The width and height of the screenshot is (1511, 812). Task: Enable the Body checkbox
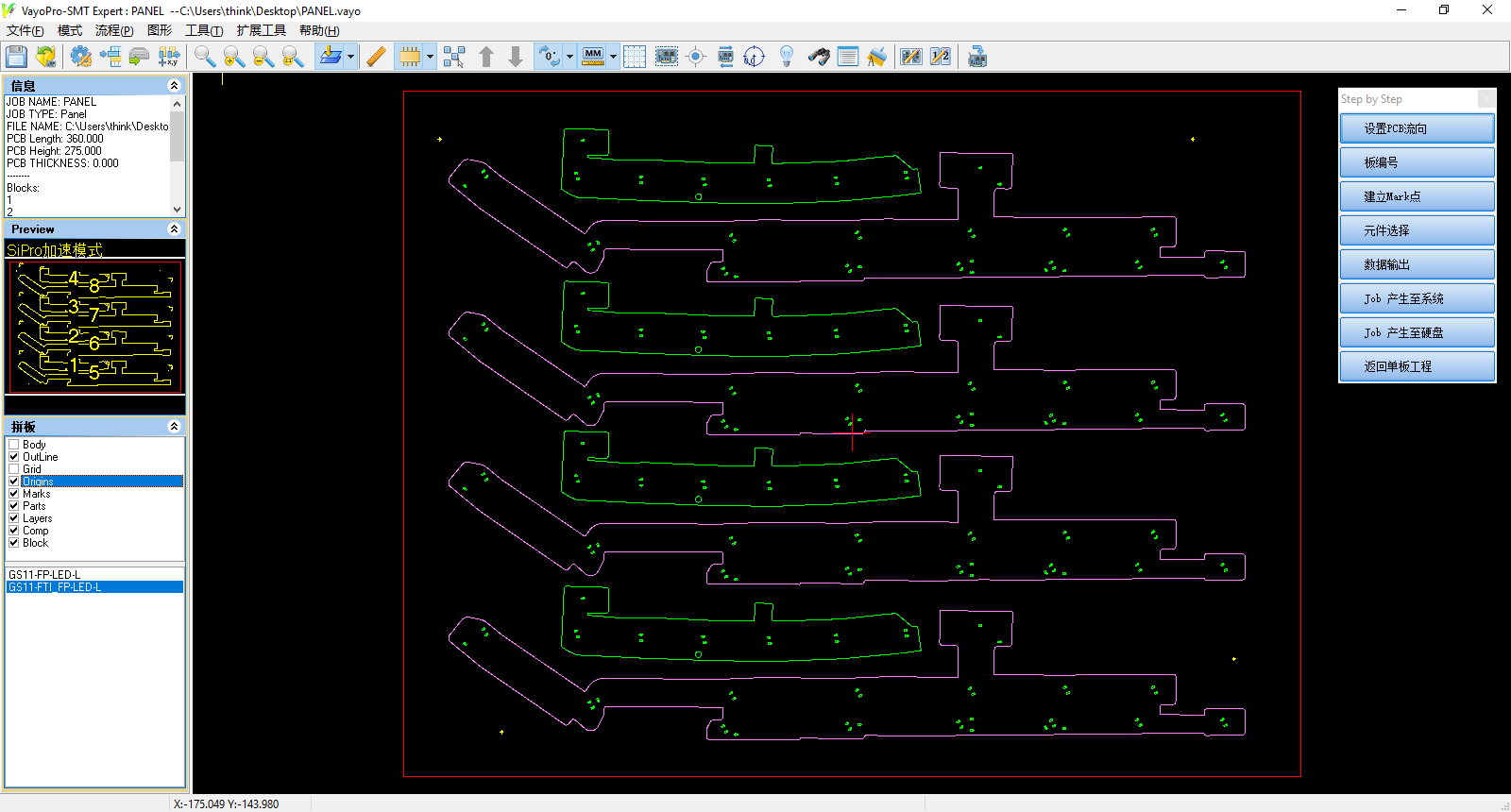(14, 445)
